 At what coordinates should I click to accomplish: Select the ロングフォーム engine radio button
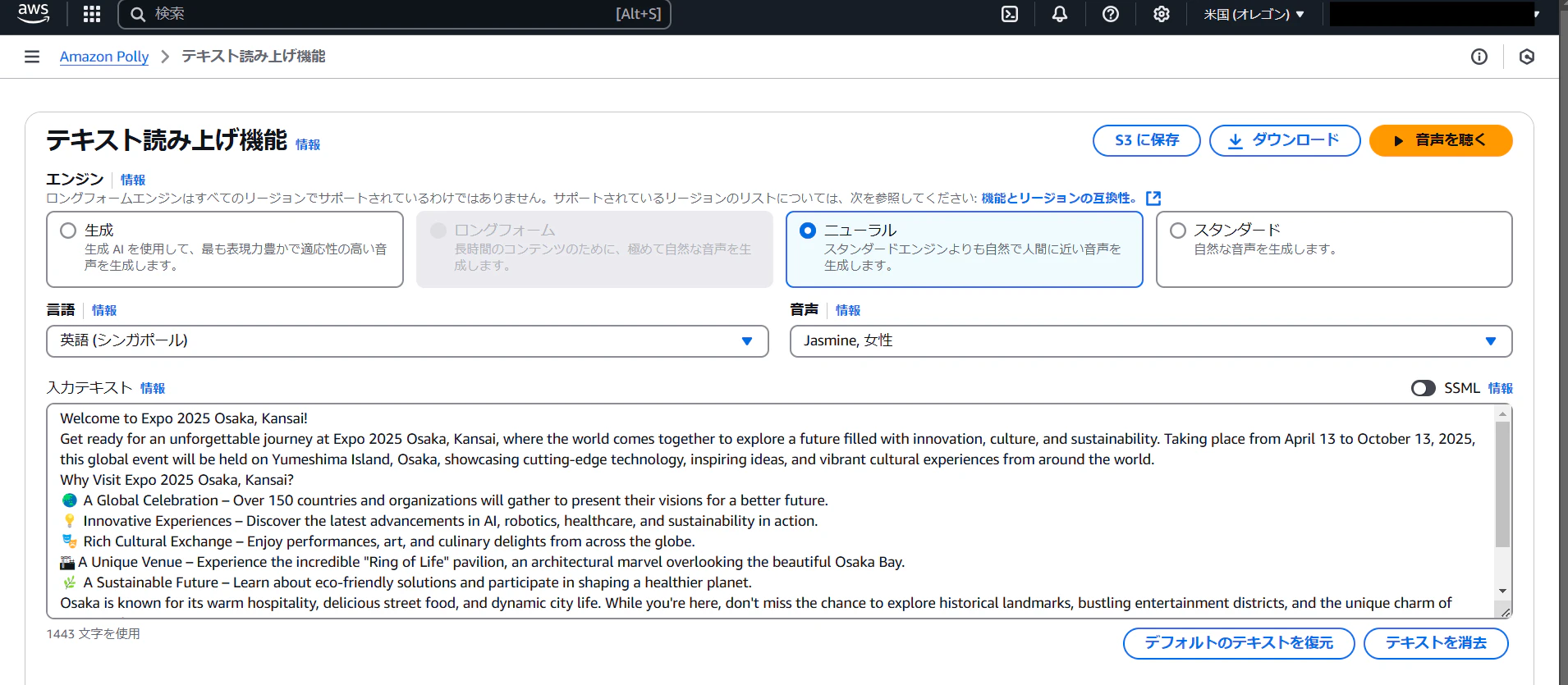point(438,231)
